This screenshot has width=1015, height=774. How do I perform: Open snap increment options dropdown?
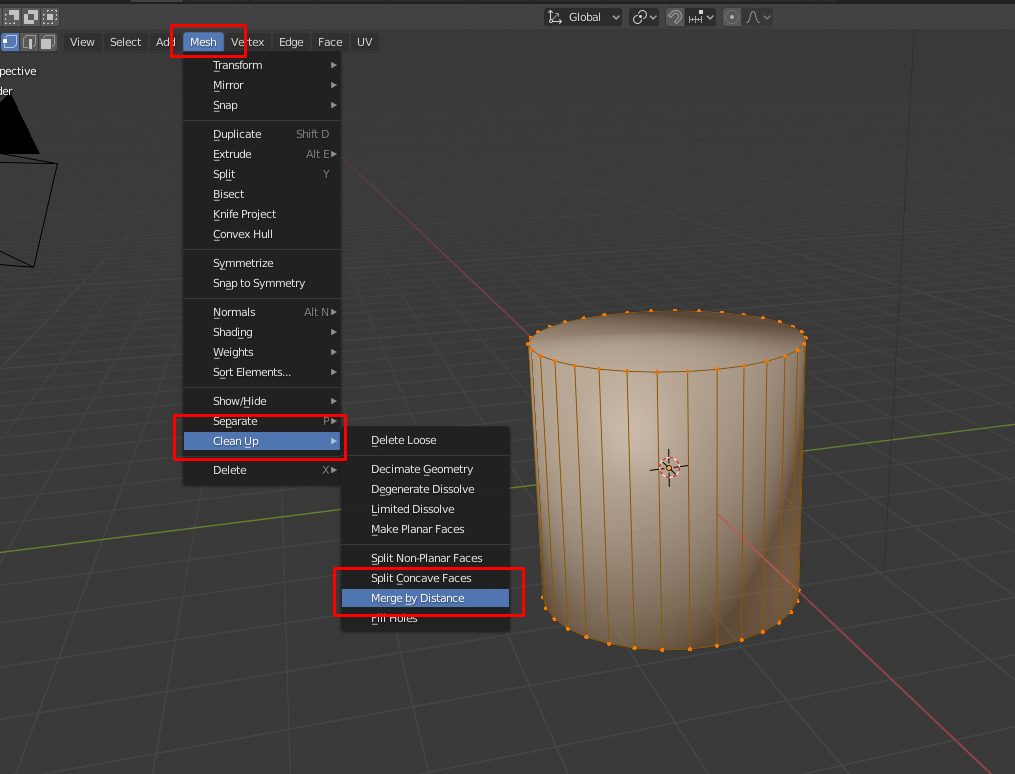click(x=702, y=17)
